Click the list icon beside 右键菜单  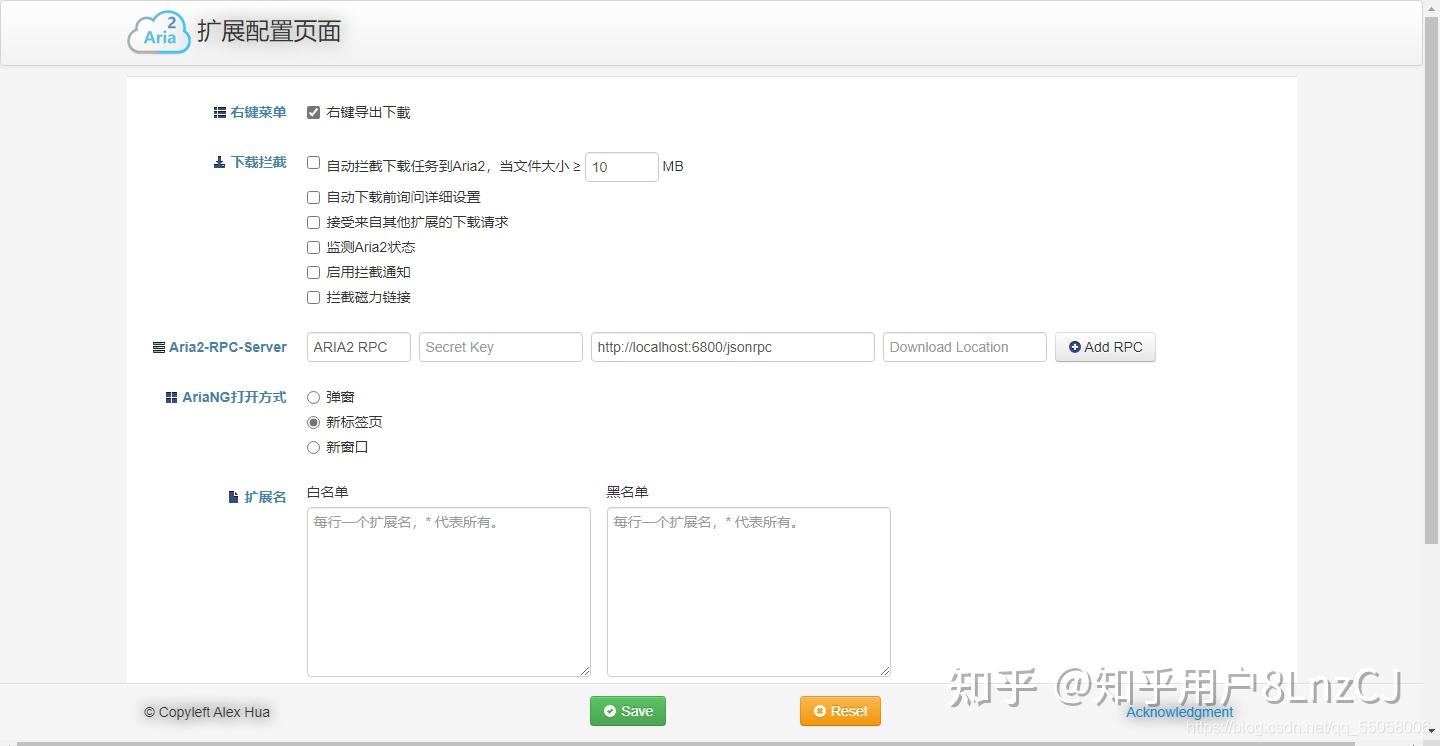pos(219,111)
